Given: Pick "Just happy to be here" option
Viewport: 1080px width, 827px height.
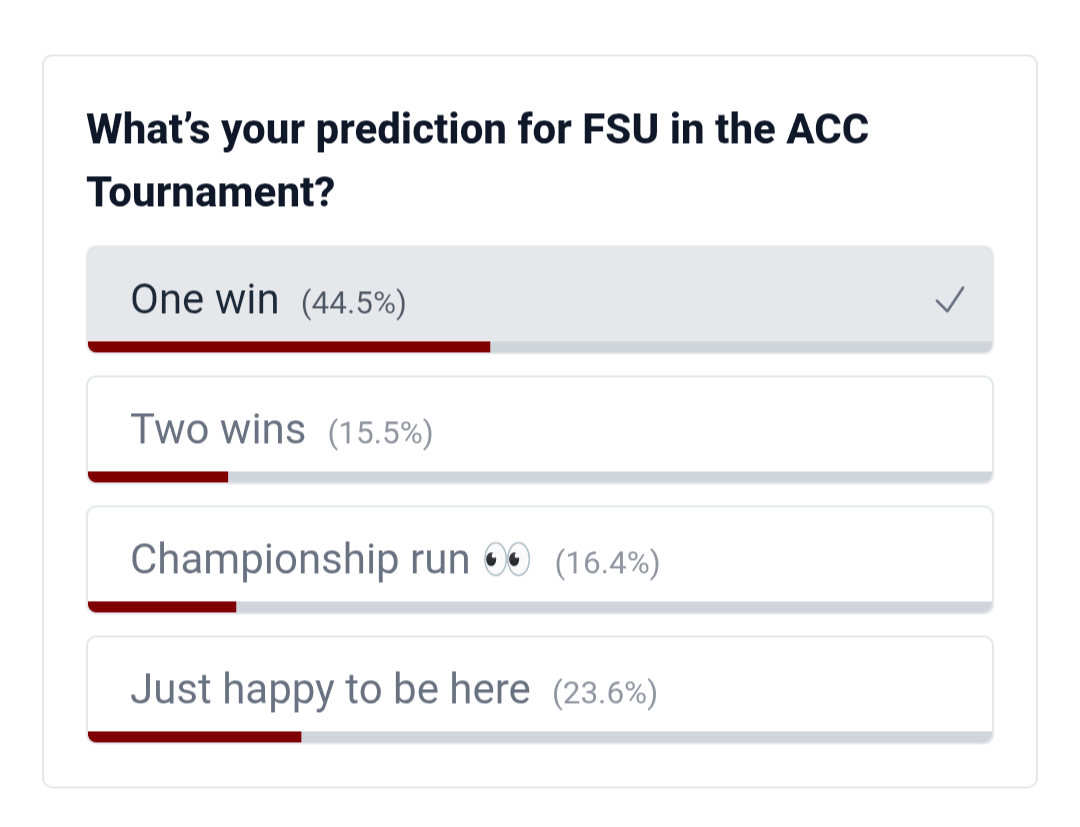Looking at the screenshot, I should [330, 690].
